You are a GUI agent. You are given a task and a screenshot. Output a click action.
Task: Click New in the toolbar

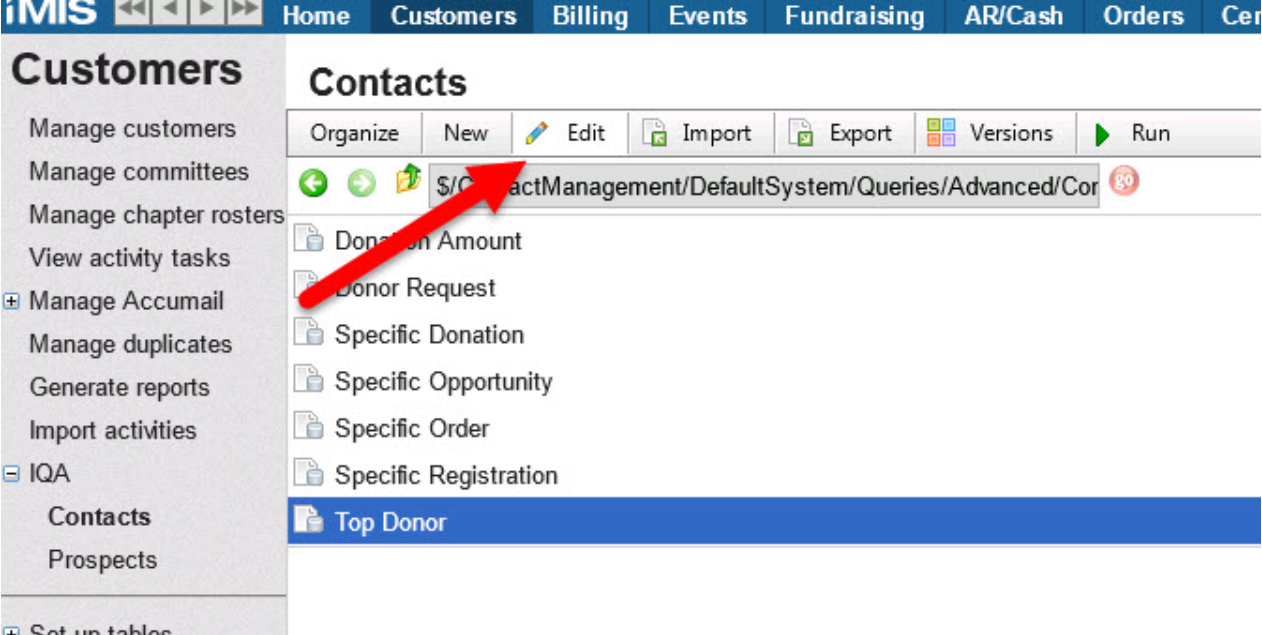[x=466, y=133]
